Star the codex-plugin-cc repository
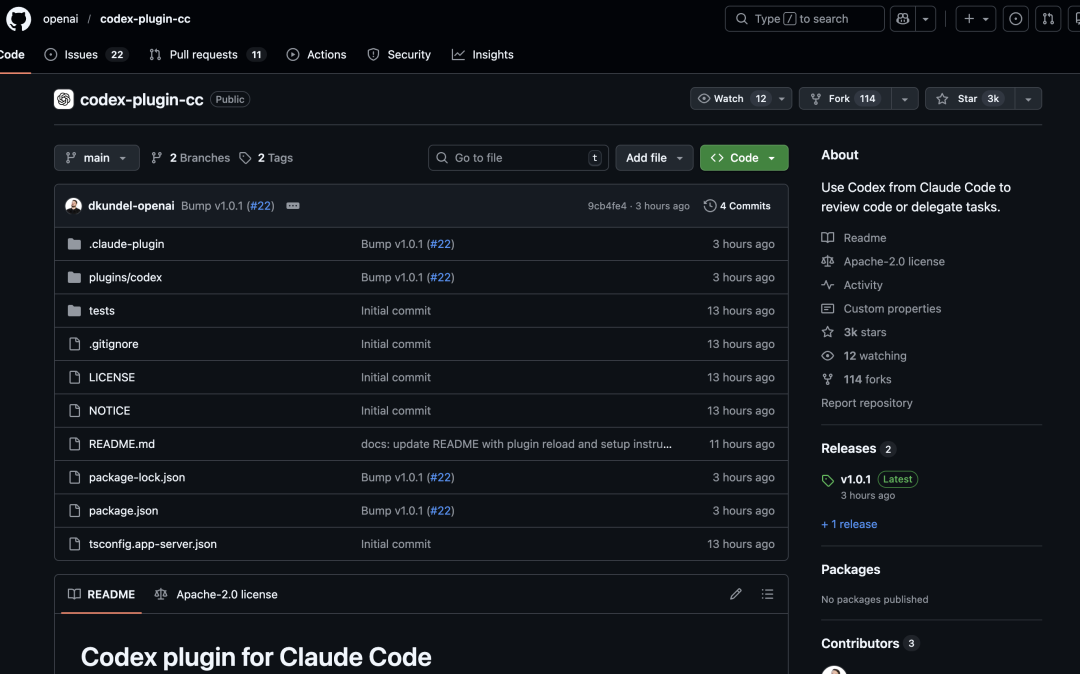This screenshot has width=1080, height=674. [967, 98]
